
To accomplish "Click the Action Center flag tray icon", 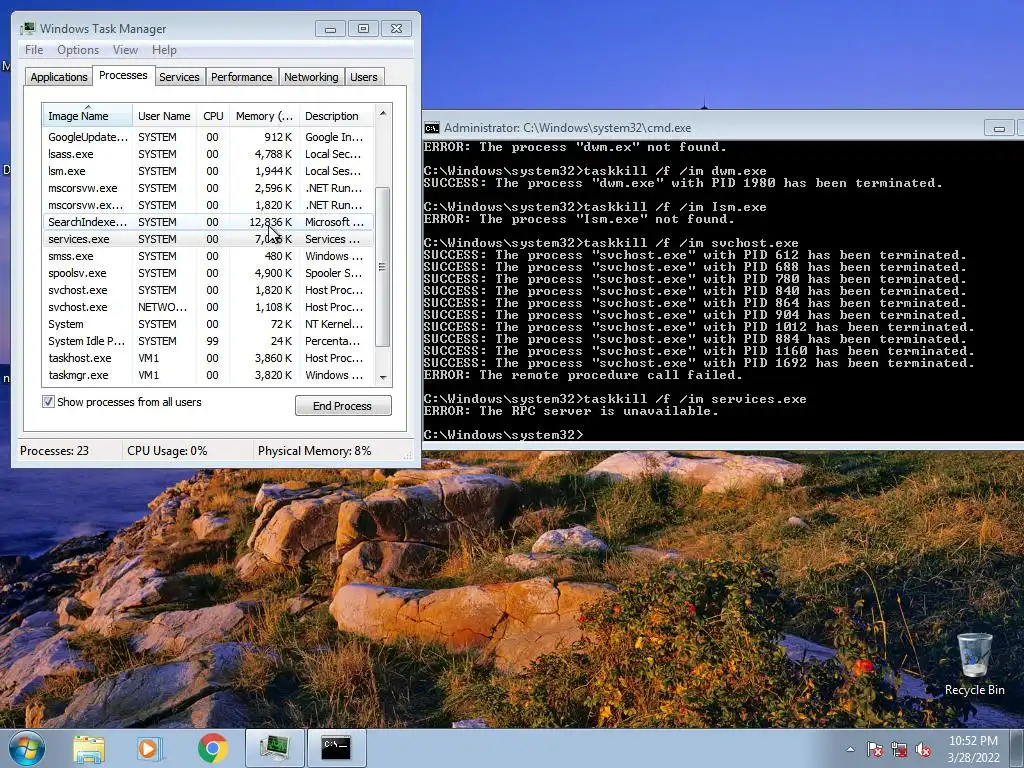I will (875, 749).
